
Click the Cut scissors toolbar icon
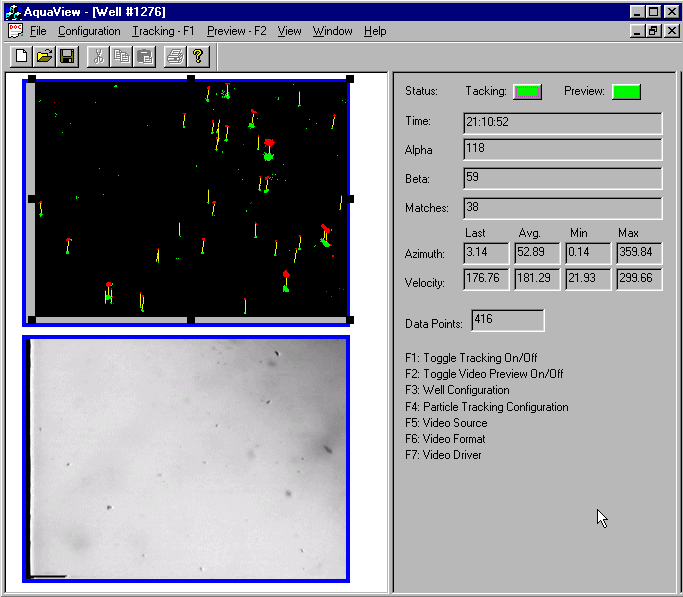[x=98, y=56]
